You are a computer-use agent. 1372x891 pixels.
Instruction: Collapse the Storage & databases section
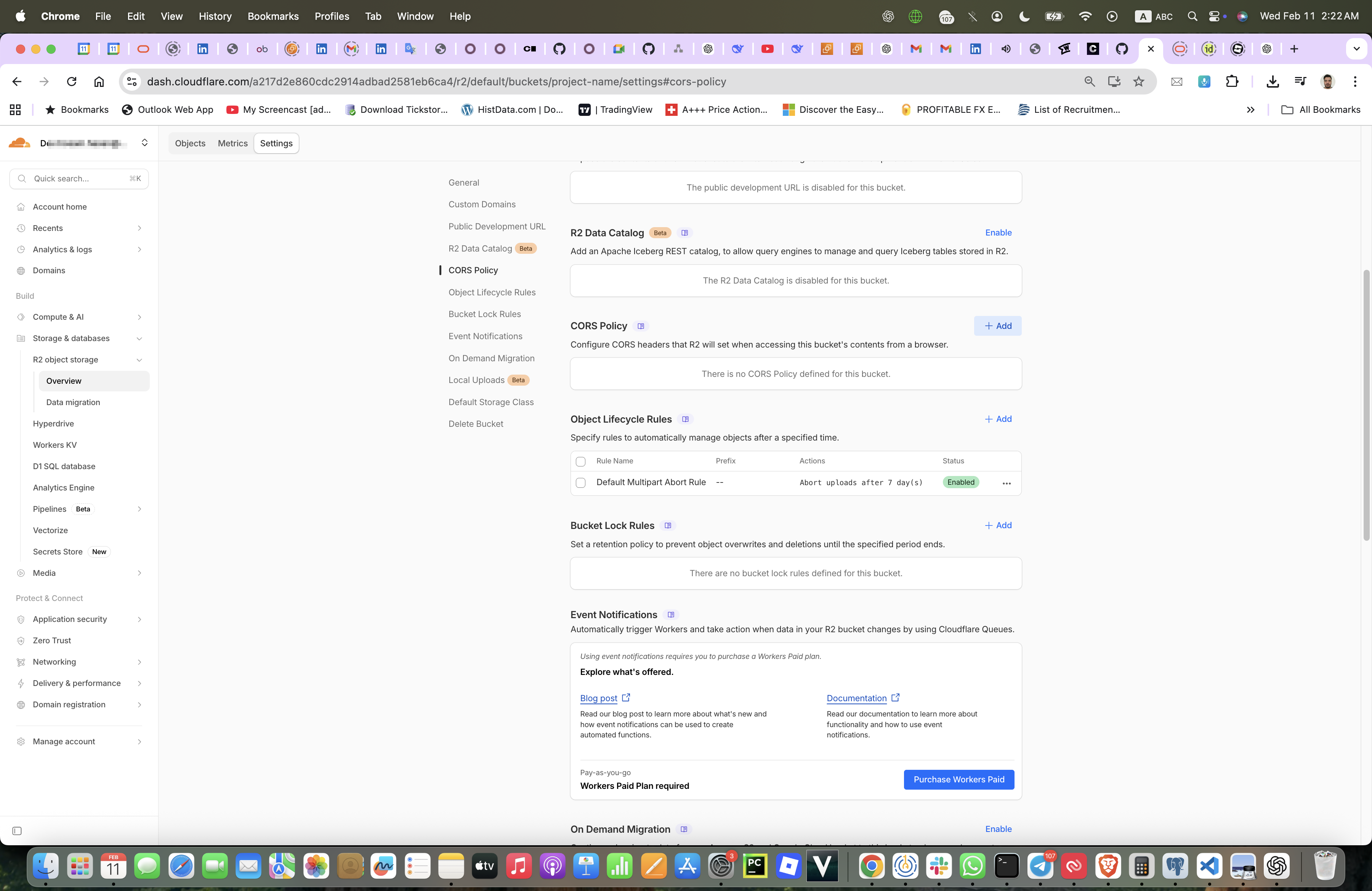point(139,339)
